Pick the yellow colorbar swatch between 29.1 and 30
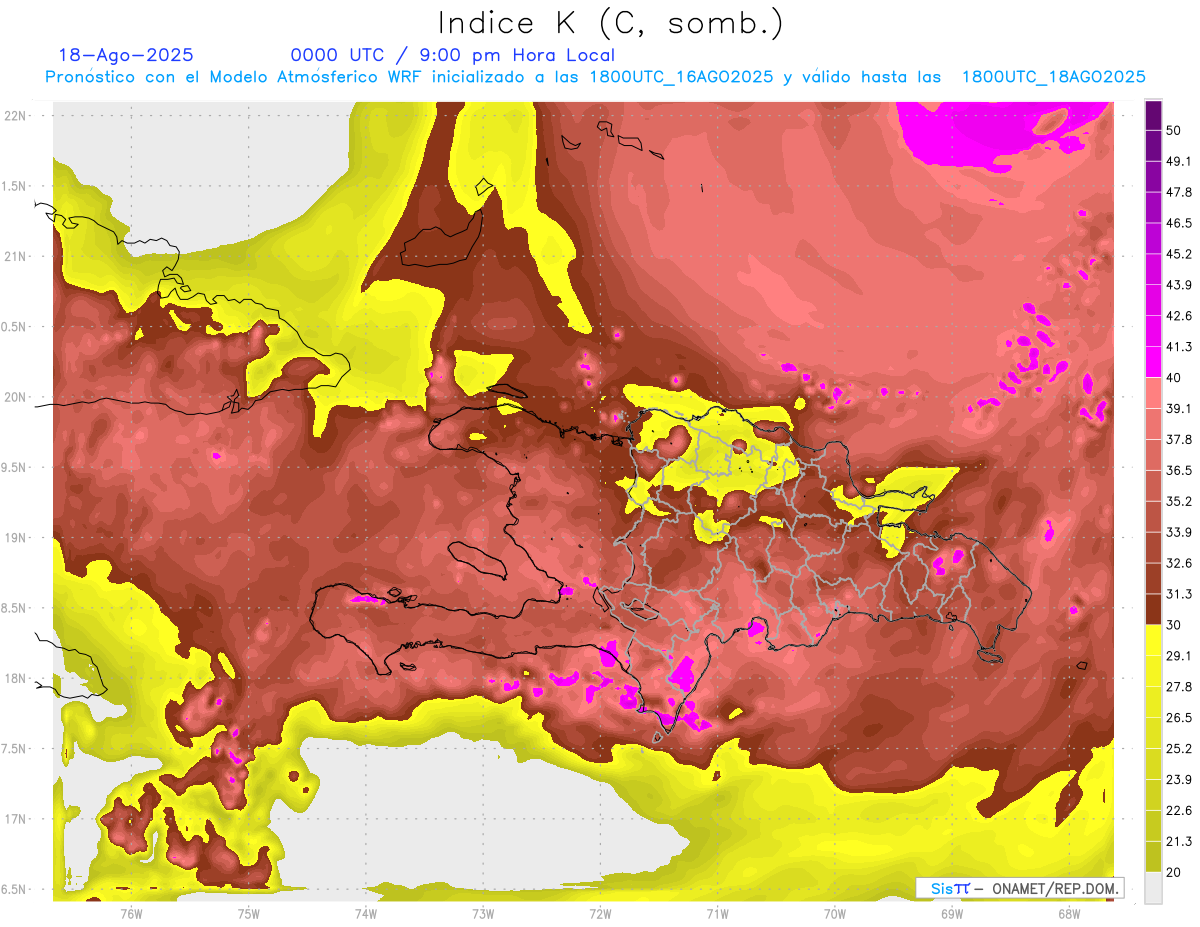Image resolution: width=1200 pixels, height=927 pixels. click(x=1153, y=640)
